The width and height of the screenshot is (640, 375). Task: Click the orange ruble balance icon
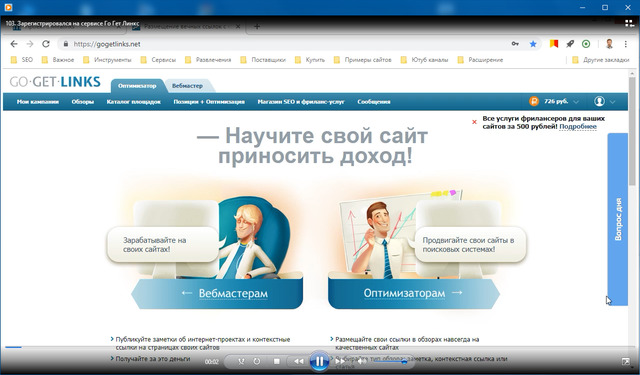pos(534,102)
